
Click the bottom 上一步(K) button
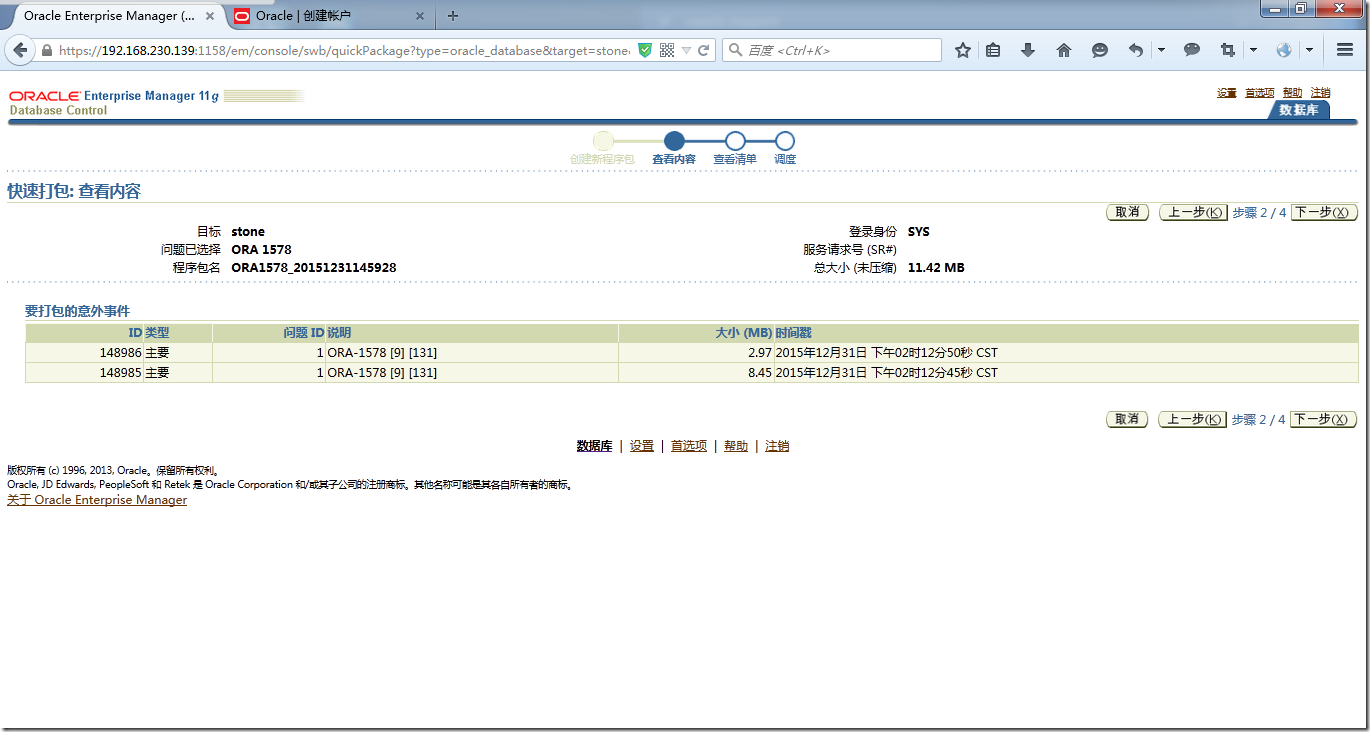point(1193,419)
